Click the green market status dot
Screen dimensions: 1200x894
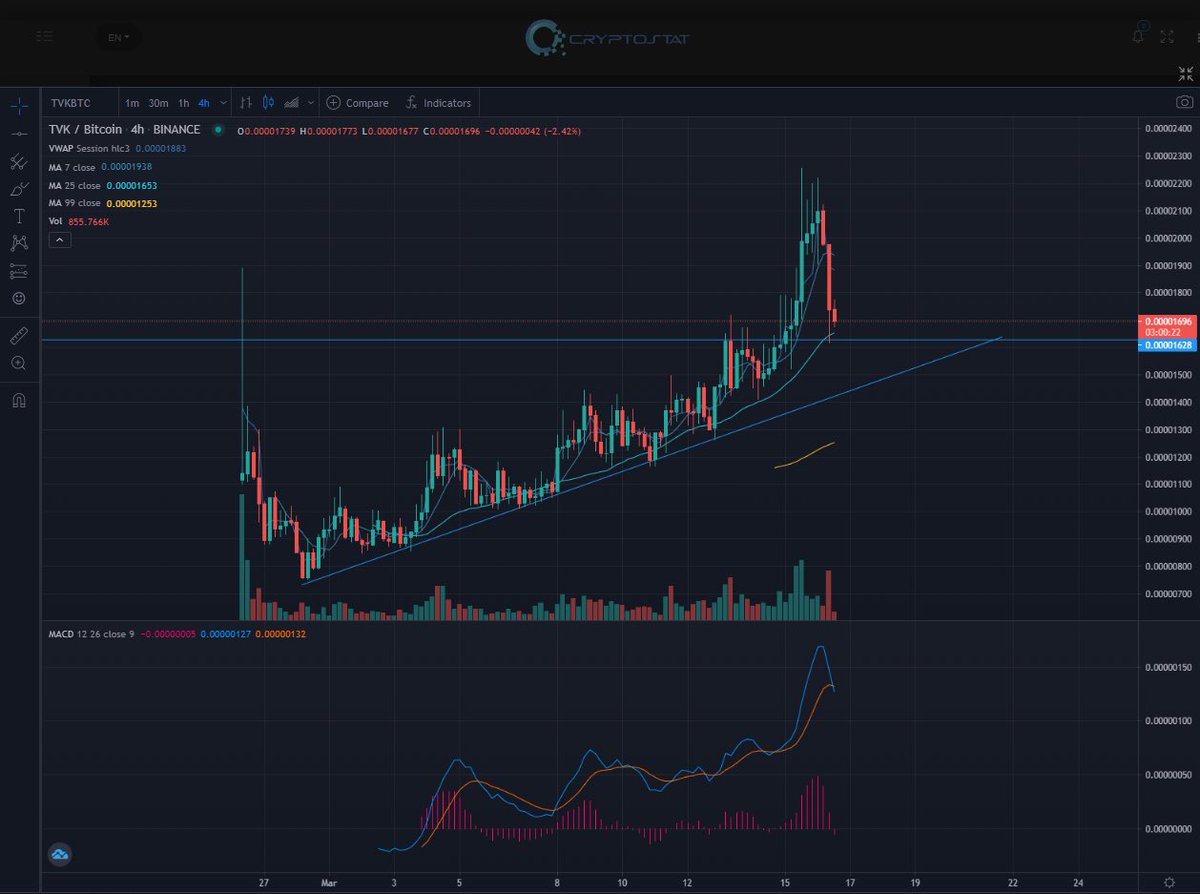219,130
